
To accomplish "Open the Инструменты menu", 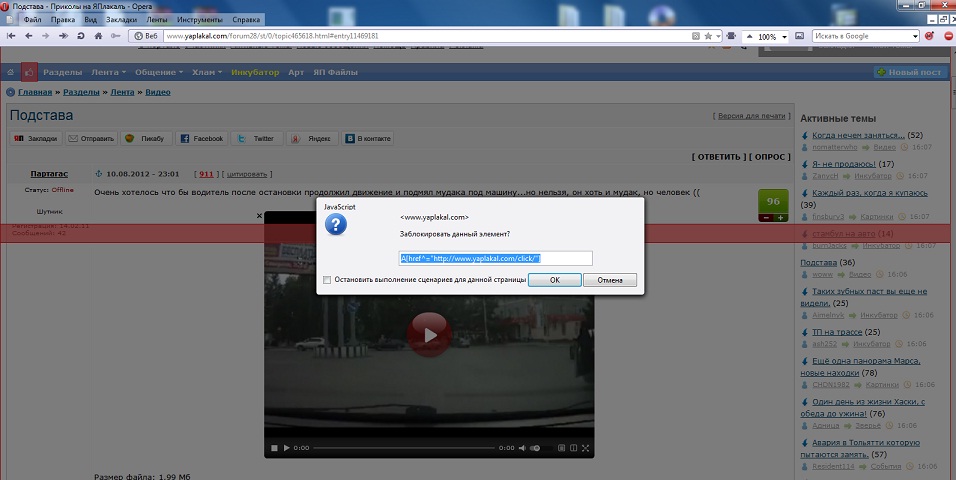I will point(199,20).
